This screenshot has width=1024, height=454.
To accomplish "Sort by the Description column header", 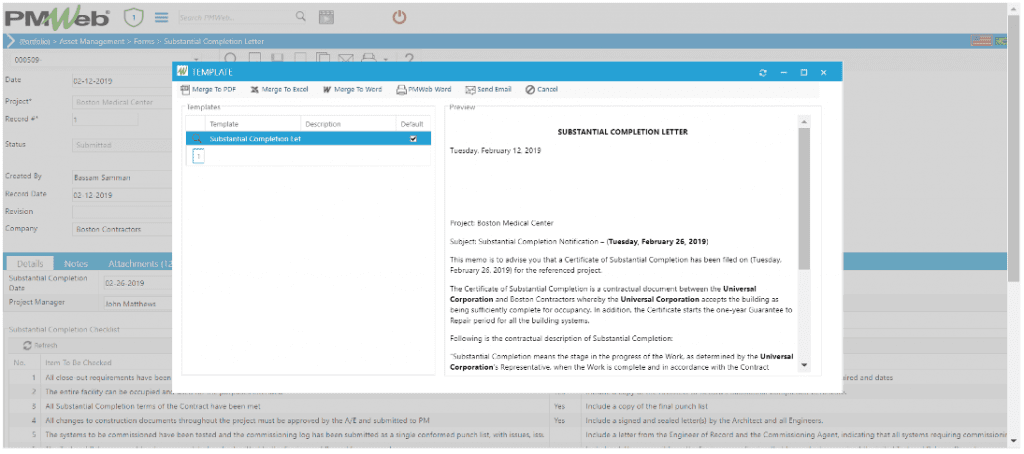I will pyautogui.click(x=348, y=124).
